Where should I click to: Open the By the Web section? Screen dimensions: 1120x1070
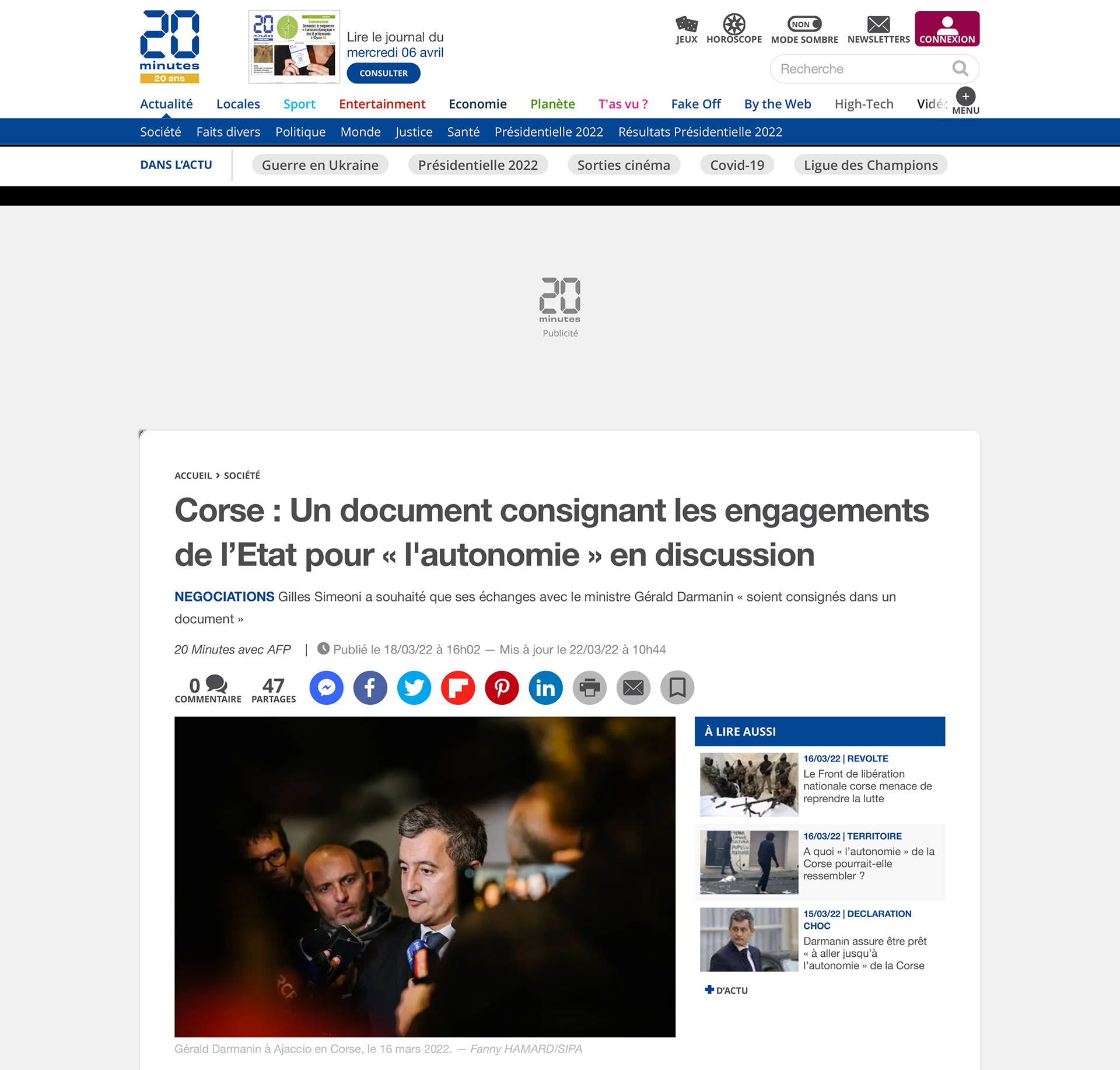click(x=778, y=104)
